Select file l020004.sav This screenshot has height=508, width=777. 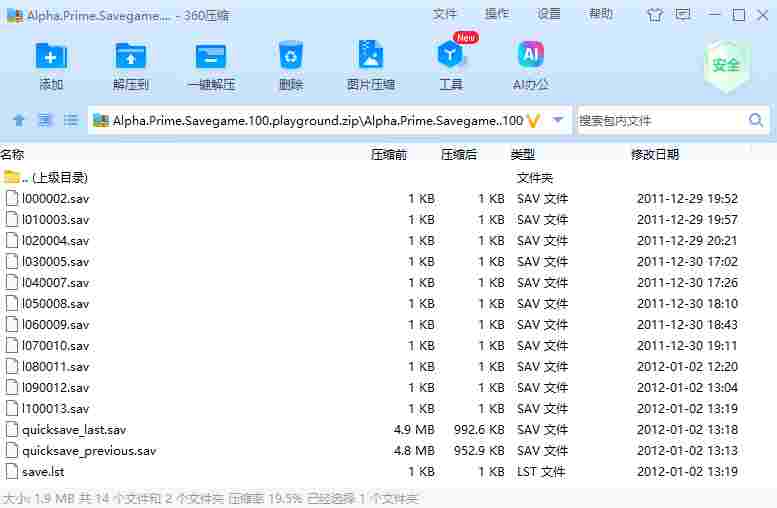pyautogui.click(x=56, y=241)
